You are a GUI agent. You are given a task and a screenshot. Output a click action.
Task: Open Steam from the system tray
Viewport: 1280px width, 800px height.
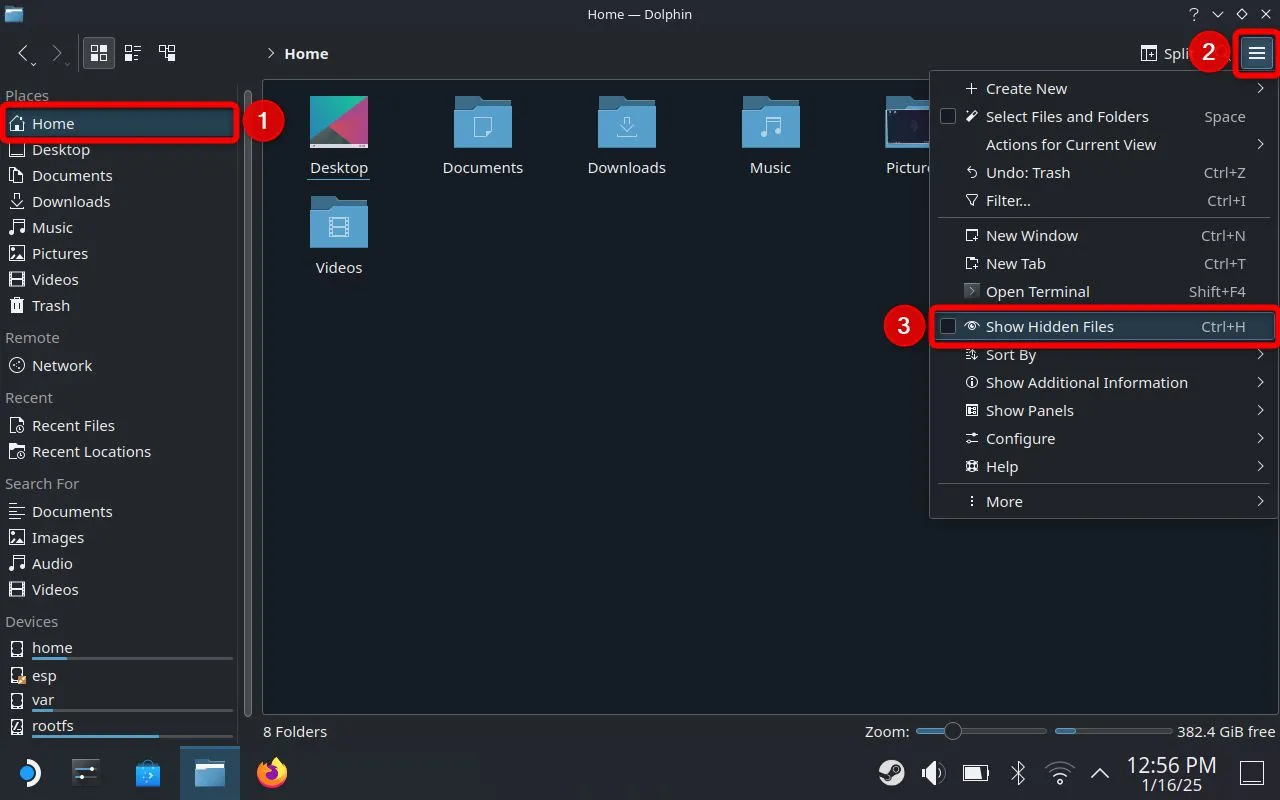click(x=891, y=773)
